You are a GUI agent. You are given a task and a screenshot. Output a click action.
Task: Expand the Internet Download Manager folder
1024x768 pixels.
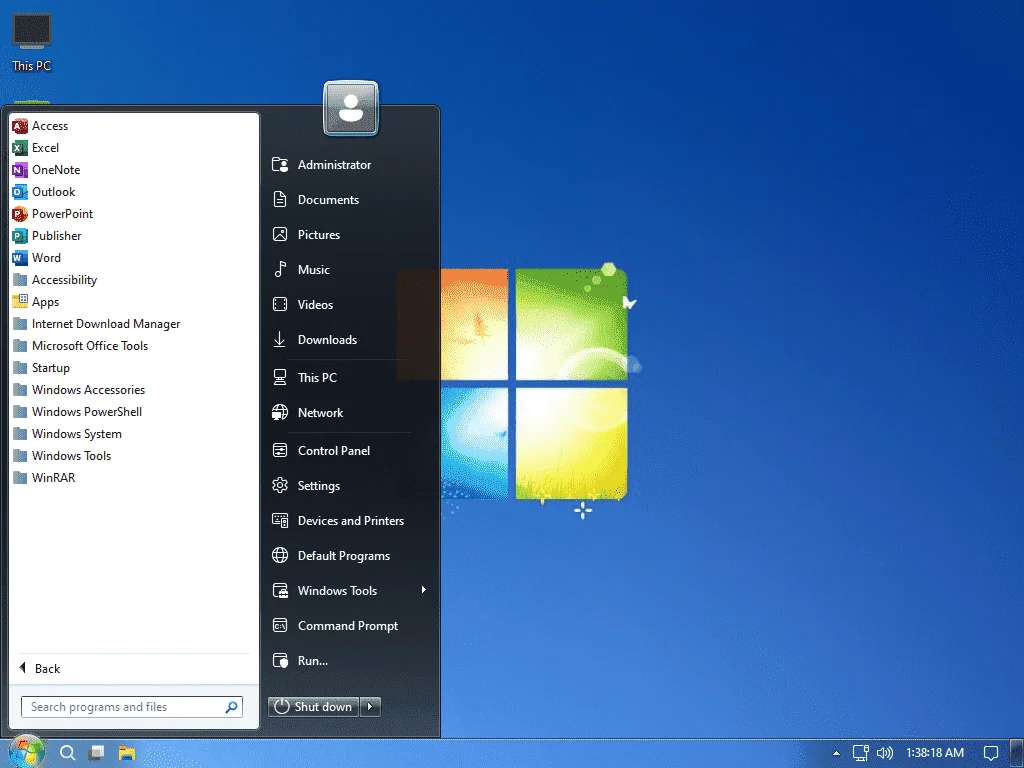(134, 324)
